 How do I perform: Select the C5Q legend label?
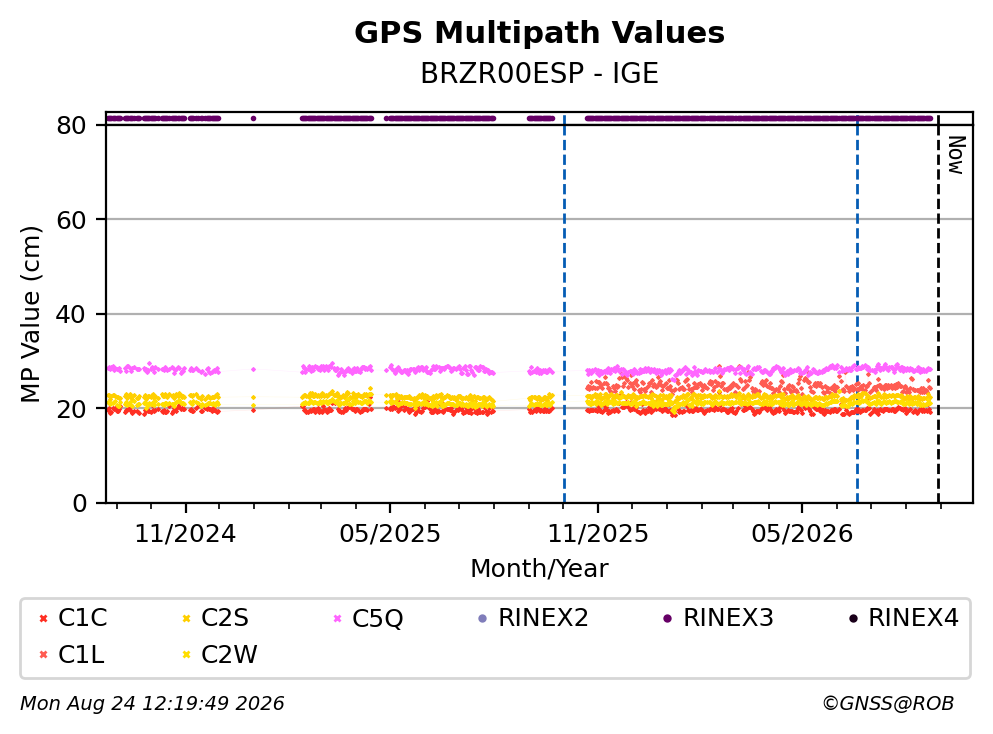tap(377, 618)
